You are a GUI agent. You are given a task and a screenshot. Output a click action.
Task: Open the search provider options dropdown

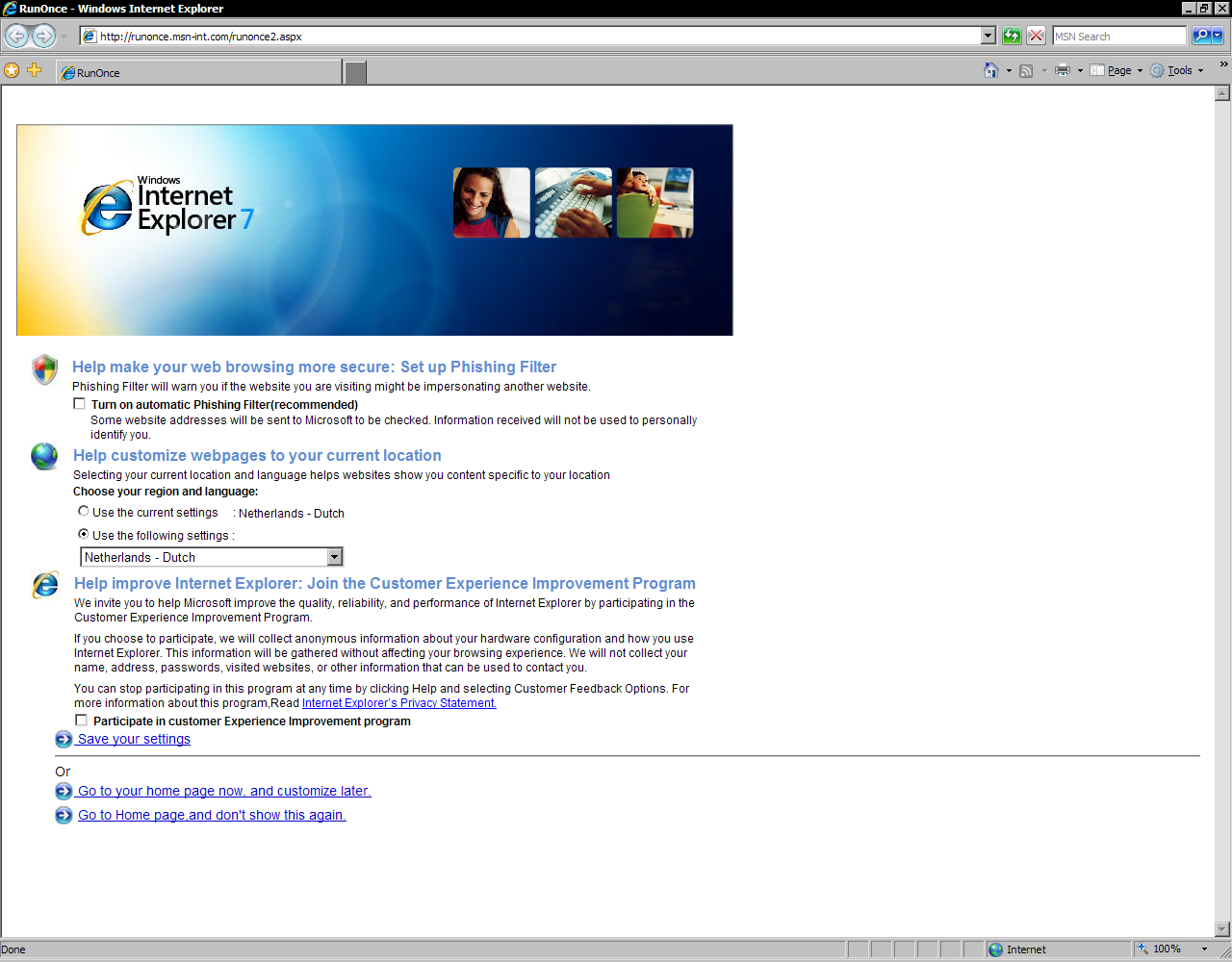(1218, 37)
